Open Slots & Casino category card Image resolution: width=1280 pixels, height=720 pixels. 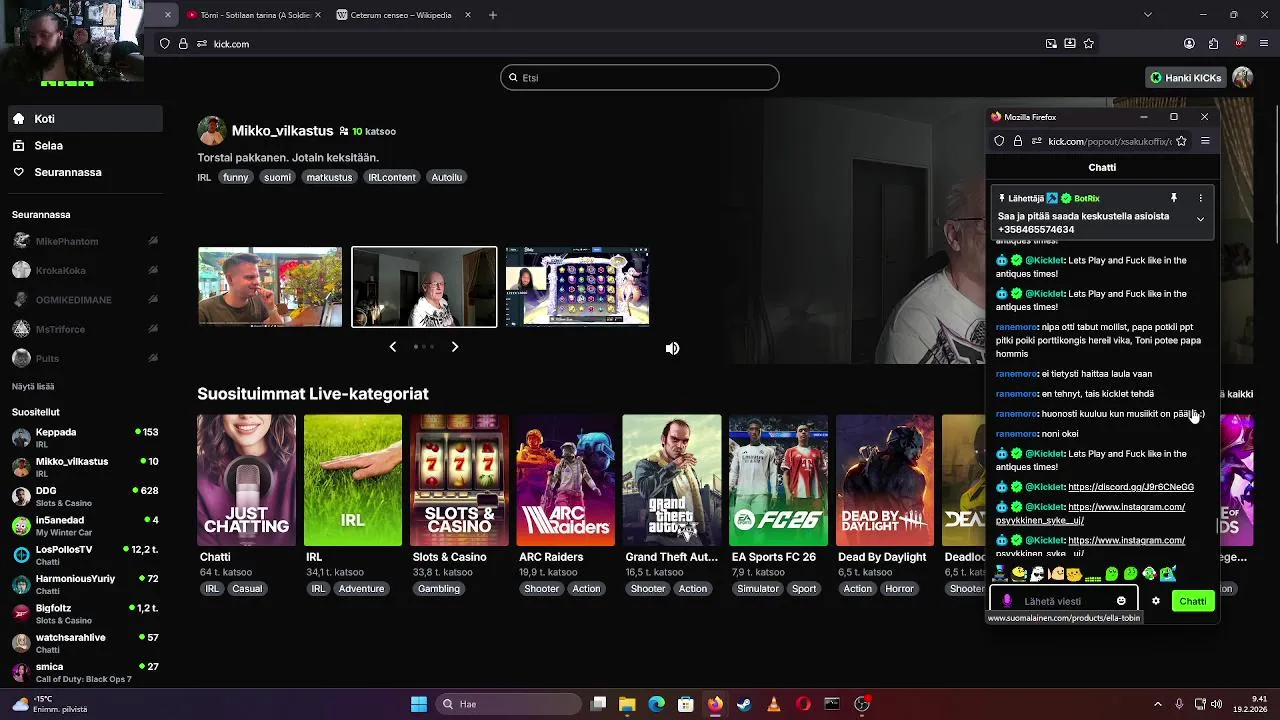click(459, 480)
